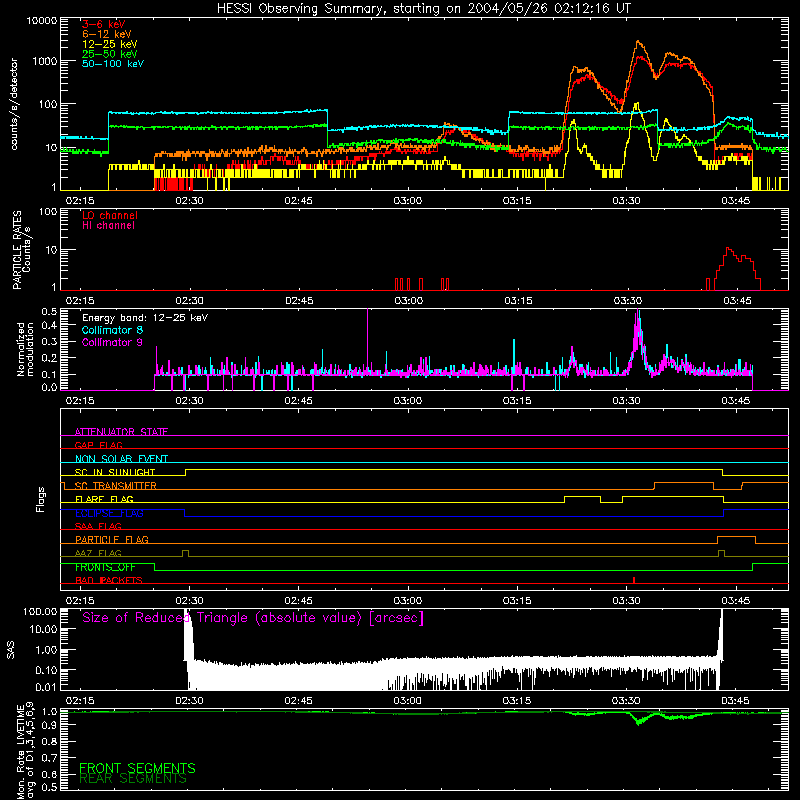This screenshot has height=800, width=800.
Task: Click the 'FRONTS OFF' flag label
Action: pos(105,567)
